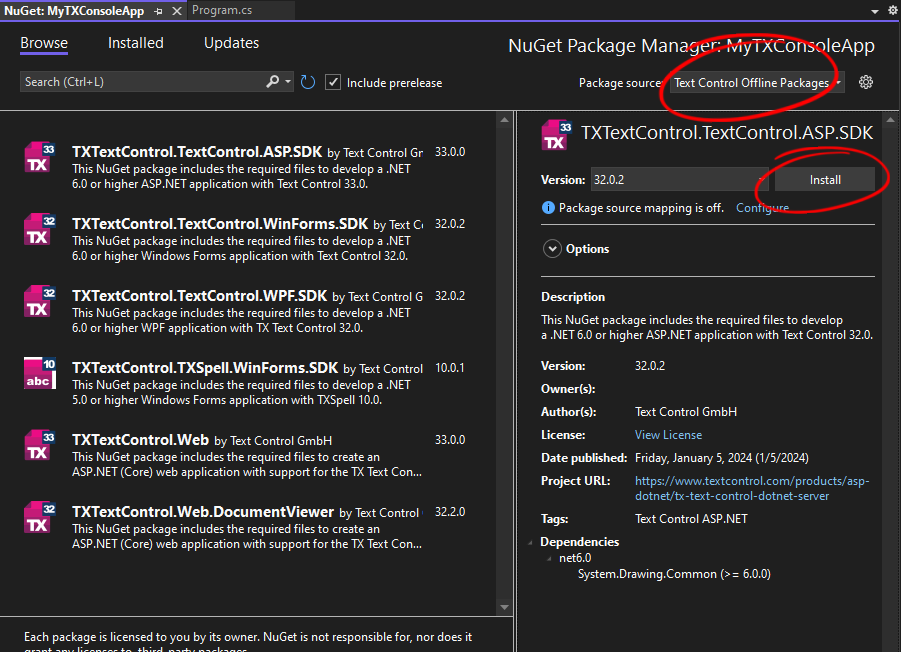
Task: Open Visual Studio gear icon at top right
Action: pos(892,10)
